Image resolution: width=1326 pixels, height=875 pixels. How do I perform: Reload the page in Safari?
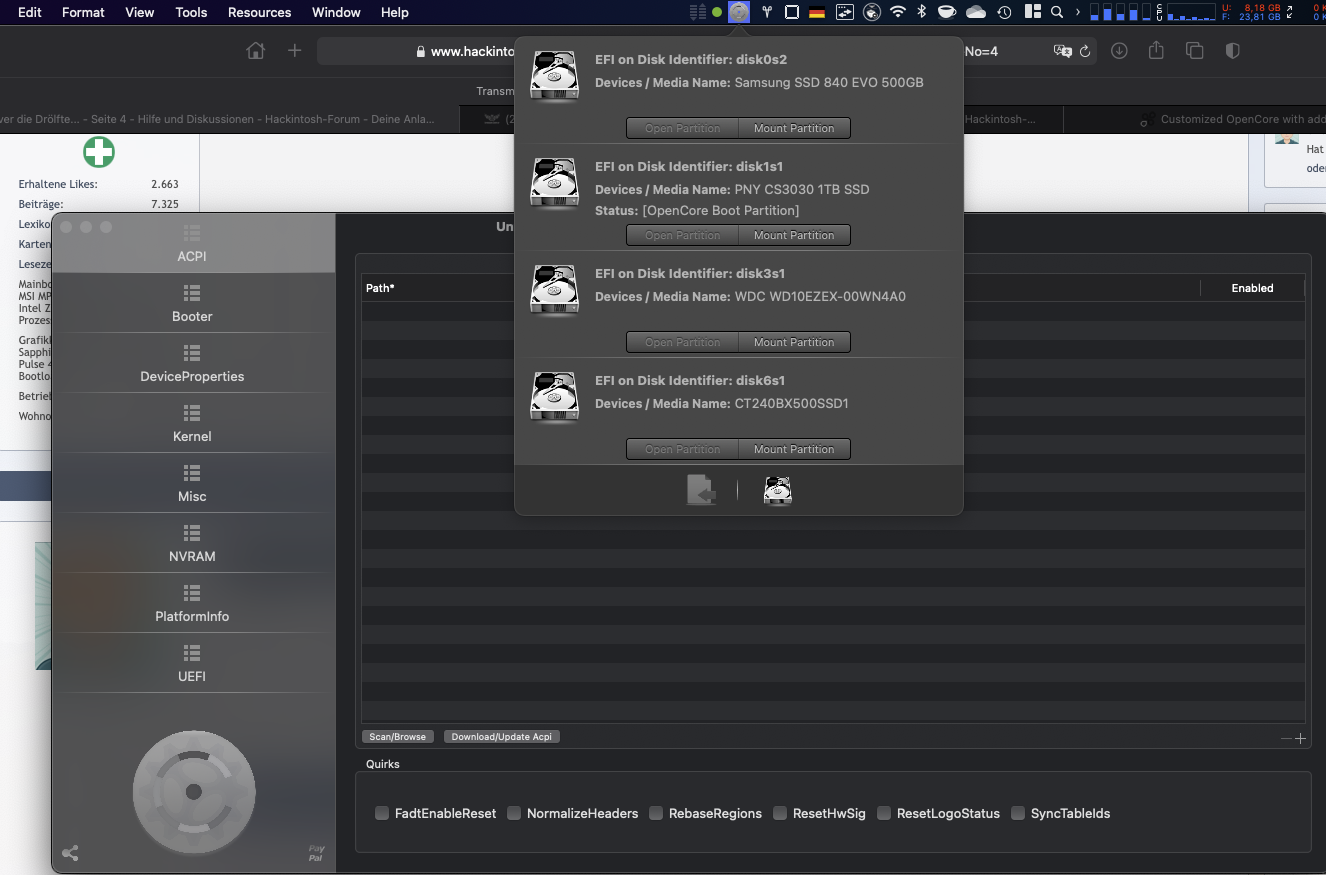tap(1085, 51)
